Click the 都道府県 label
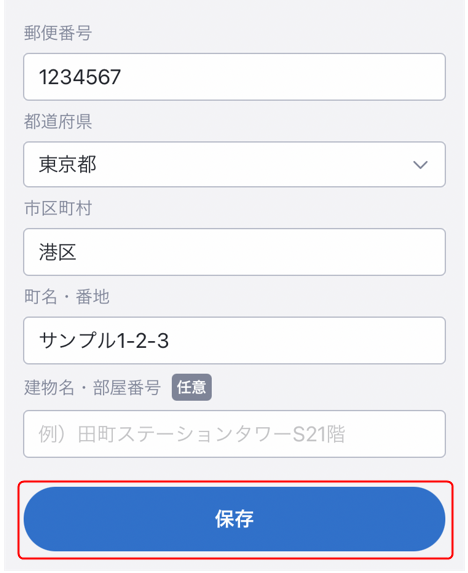468x573 pixels. coord(58,121)
